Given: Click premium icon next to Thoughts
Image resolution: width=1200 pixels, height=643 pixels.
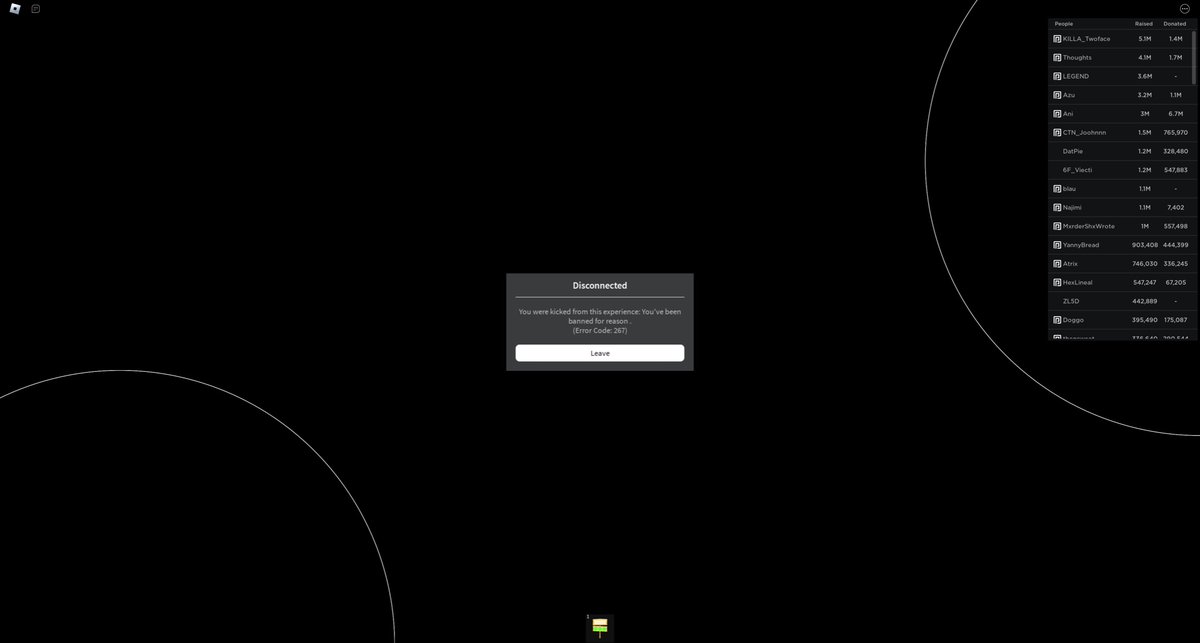Looking at the screenshot, I should point(1057,58).
